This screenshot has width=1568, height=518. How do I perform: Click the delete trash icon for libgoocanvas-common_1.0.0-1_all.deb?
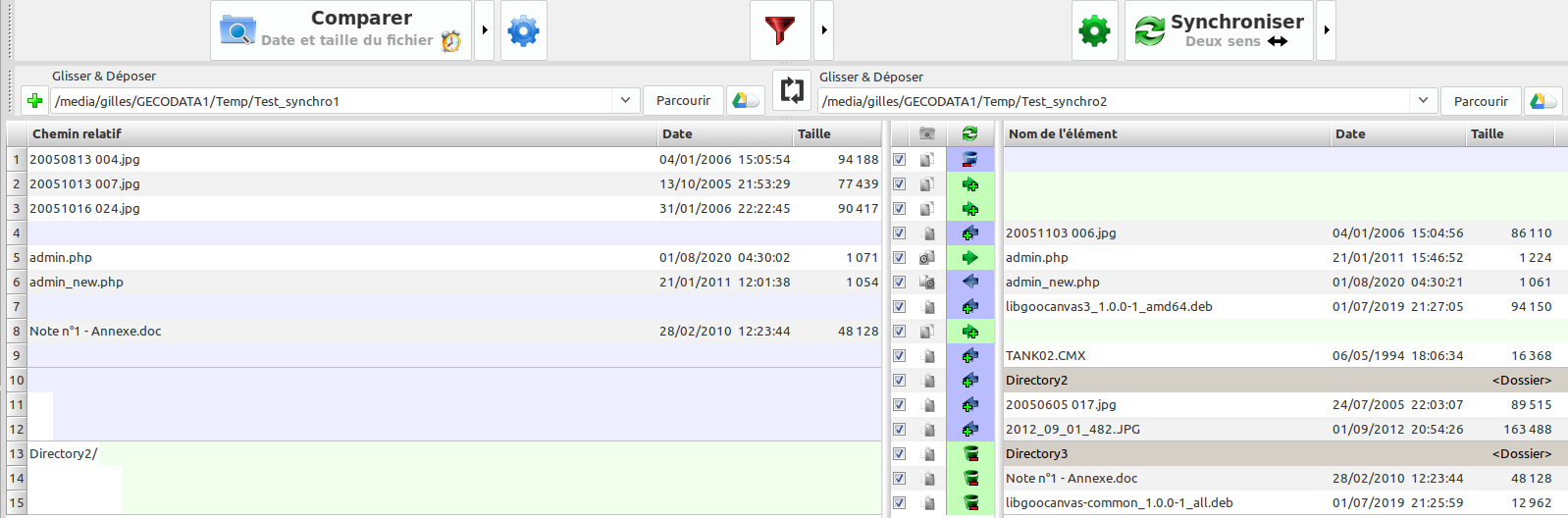pyautogui.click(x=969, y=502)
